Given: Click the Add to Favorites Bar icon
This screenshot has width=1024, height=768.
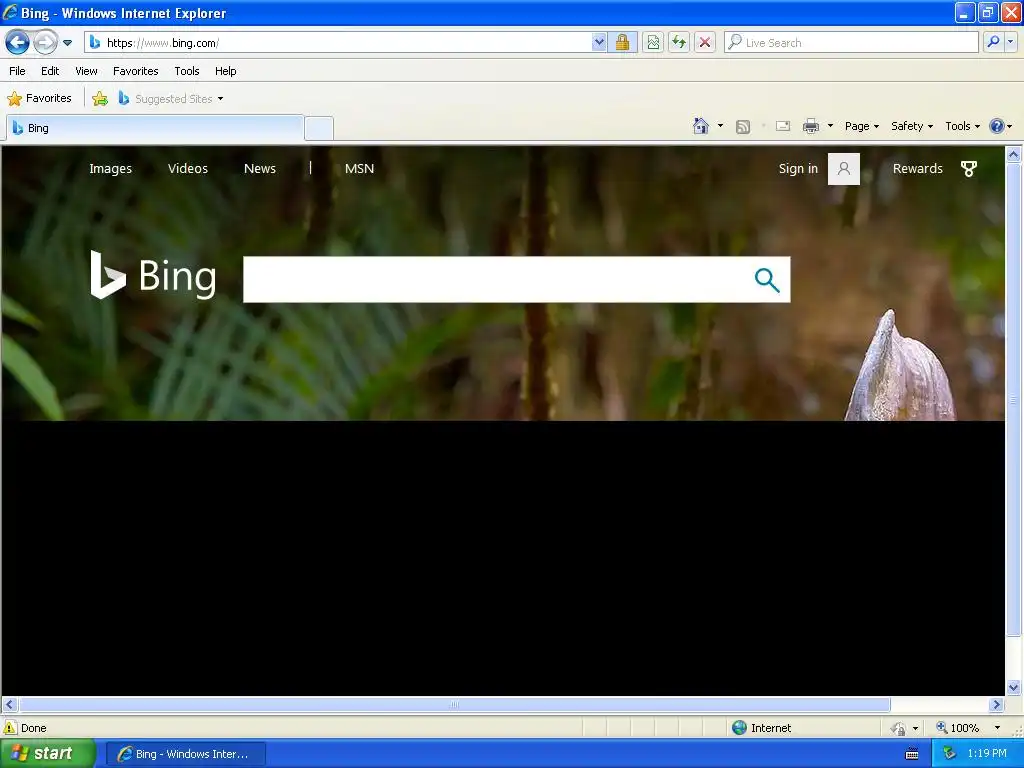Looking at the screenshot, I should [x=100, y=99].
